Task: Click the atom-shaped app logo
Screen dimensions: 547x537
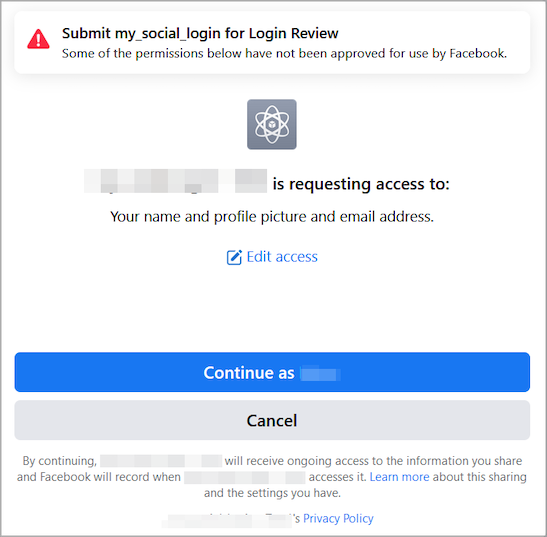Action: tap(272, 125)
